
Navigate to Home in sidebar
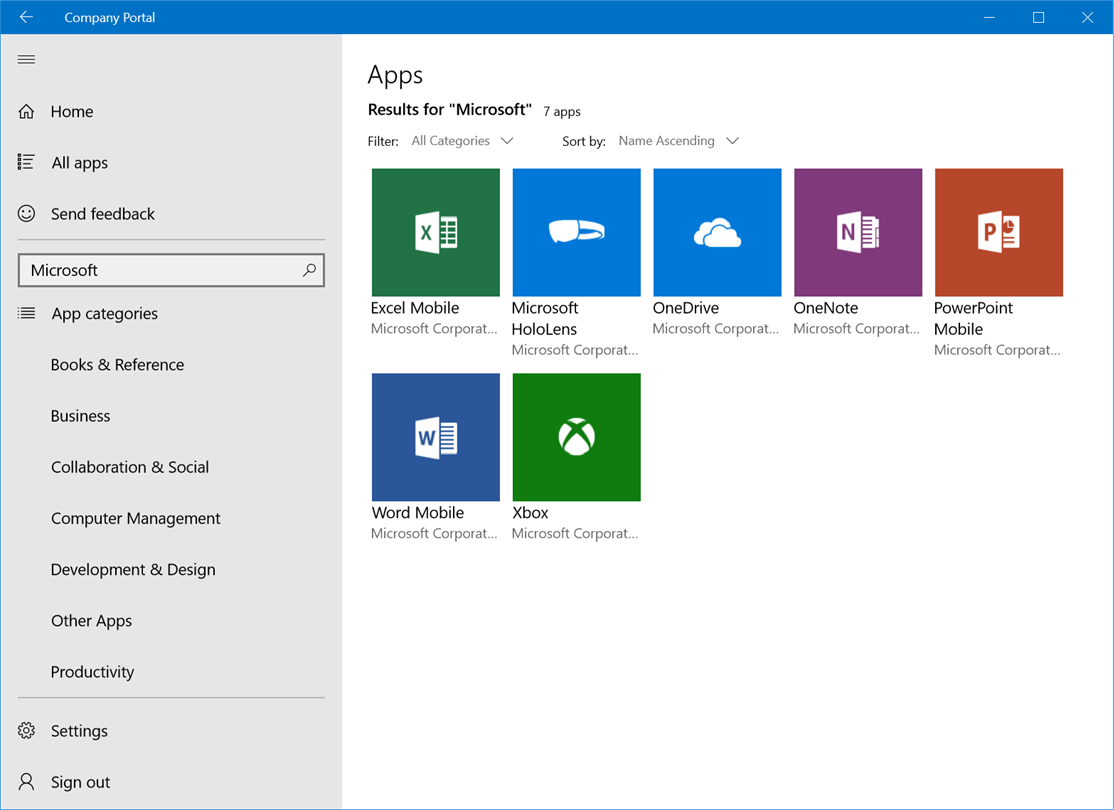(72, 112)
